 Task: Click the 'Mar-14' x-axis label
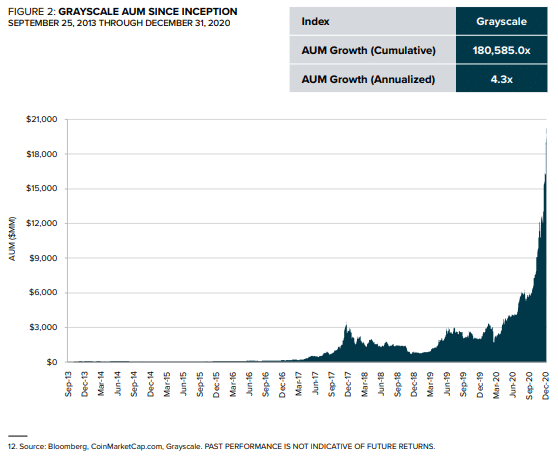(x=101, y=384)
